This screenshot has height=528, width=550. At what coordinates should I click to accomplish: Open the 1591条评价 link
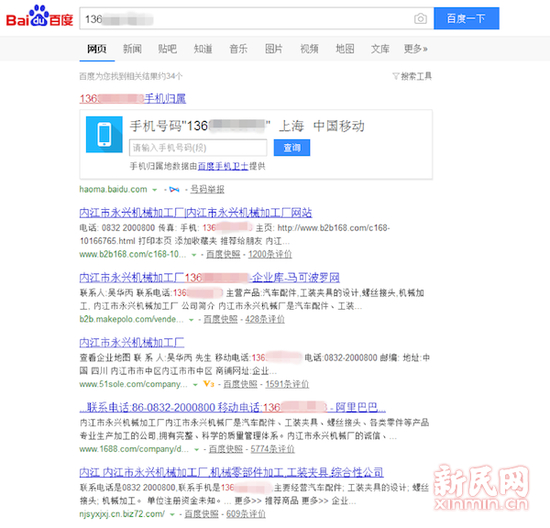point(287,384)
